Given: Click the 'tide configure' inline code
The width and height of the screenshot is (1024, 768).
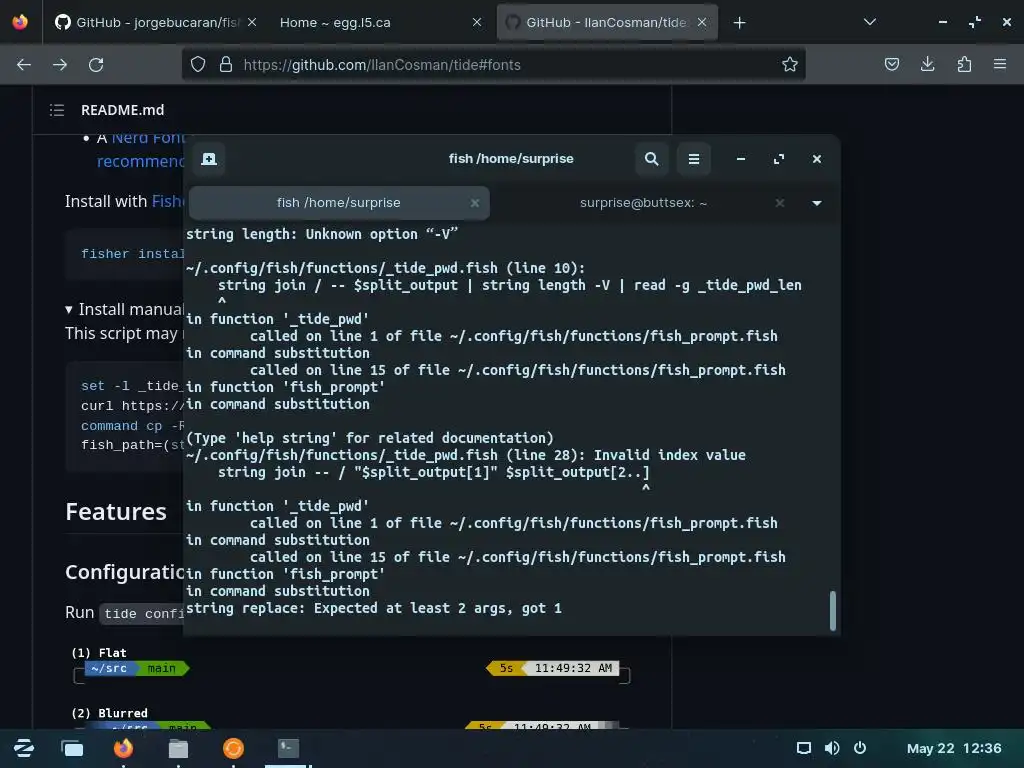Looking at the screenshot, I should 143,615.
